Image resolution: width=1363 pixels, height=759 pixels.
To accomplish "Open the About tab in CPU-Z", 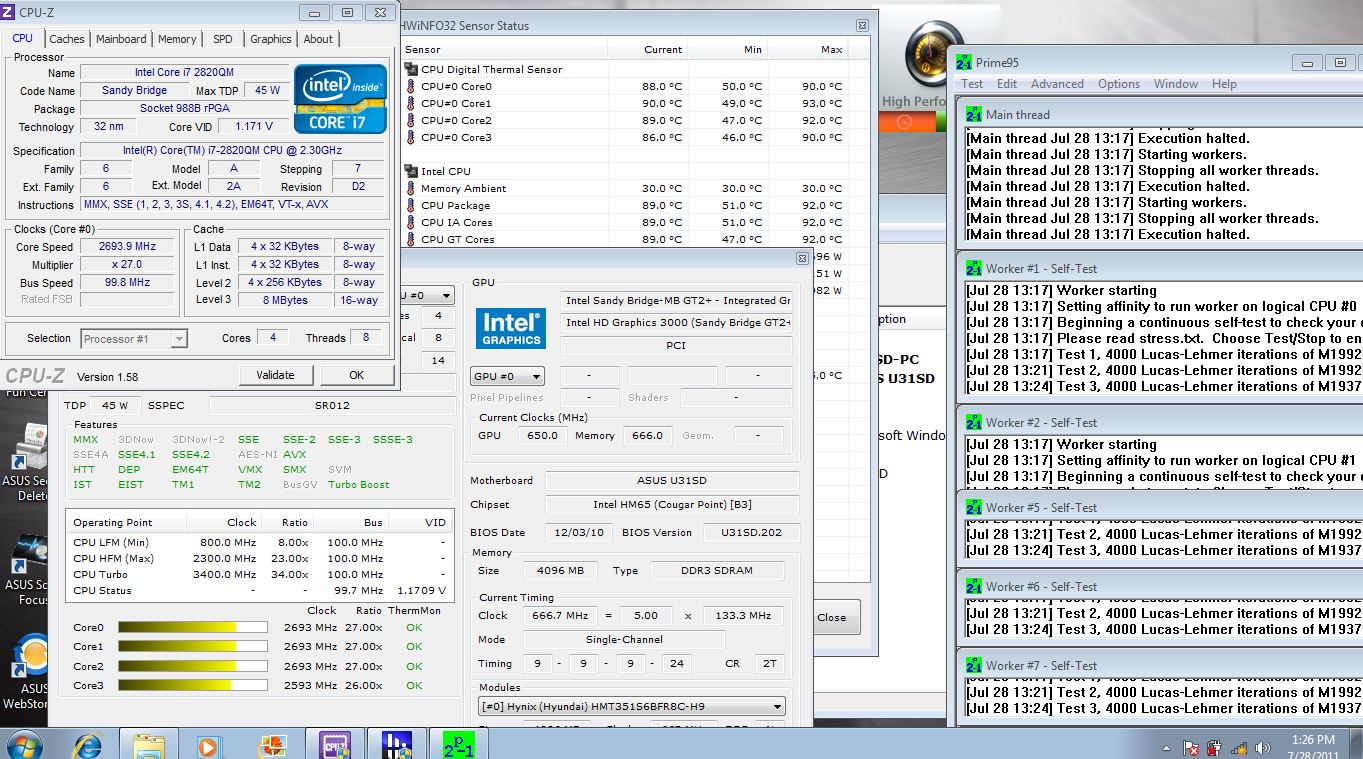I will (x=318, y=39).
